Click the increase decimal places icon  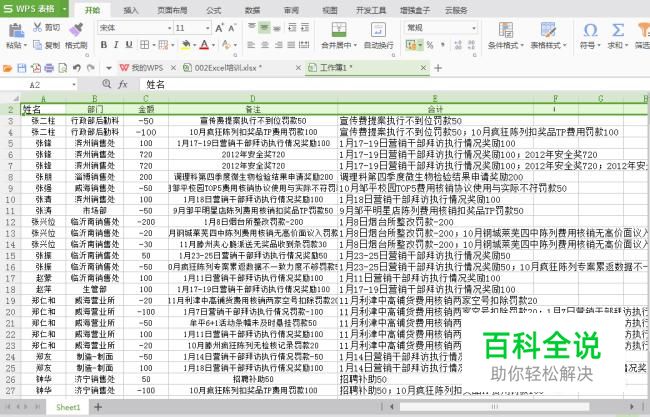[x=458, y=45]
